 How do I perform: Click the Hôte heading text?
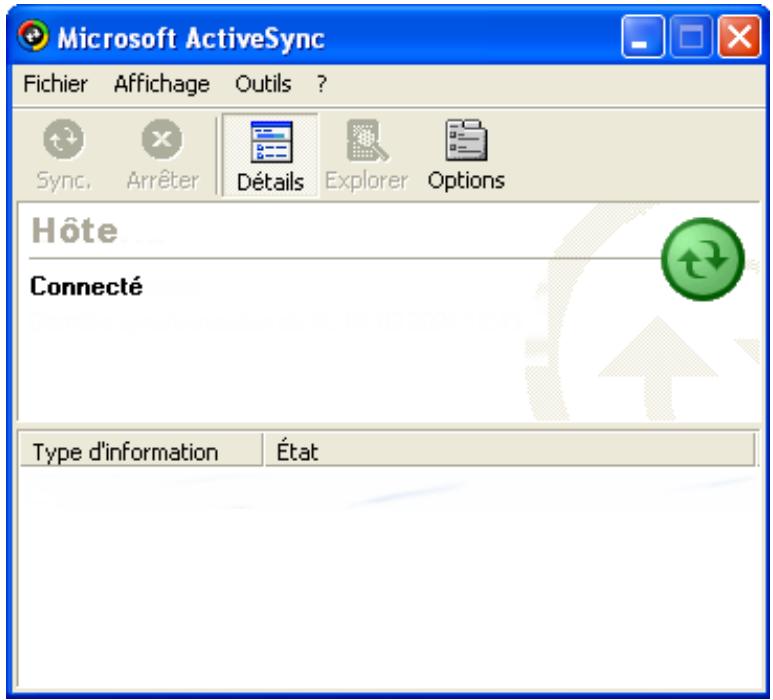75,230
